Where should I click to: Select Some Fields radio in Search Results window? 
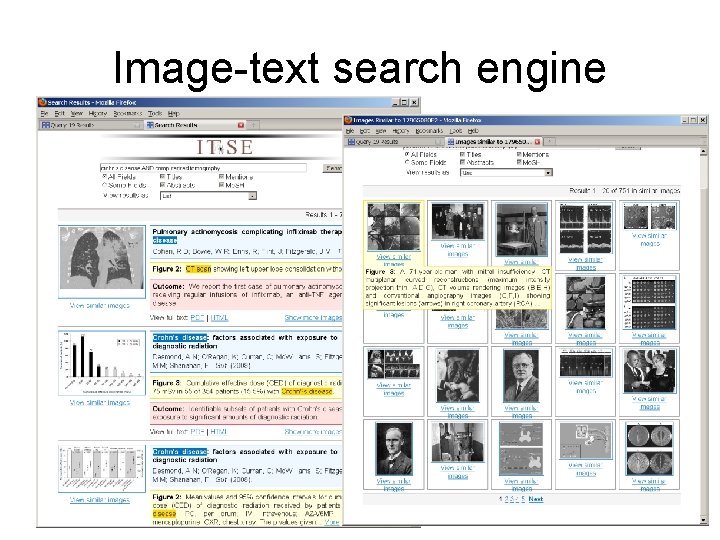point(104,185)
